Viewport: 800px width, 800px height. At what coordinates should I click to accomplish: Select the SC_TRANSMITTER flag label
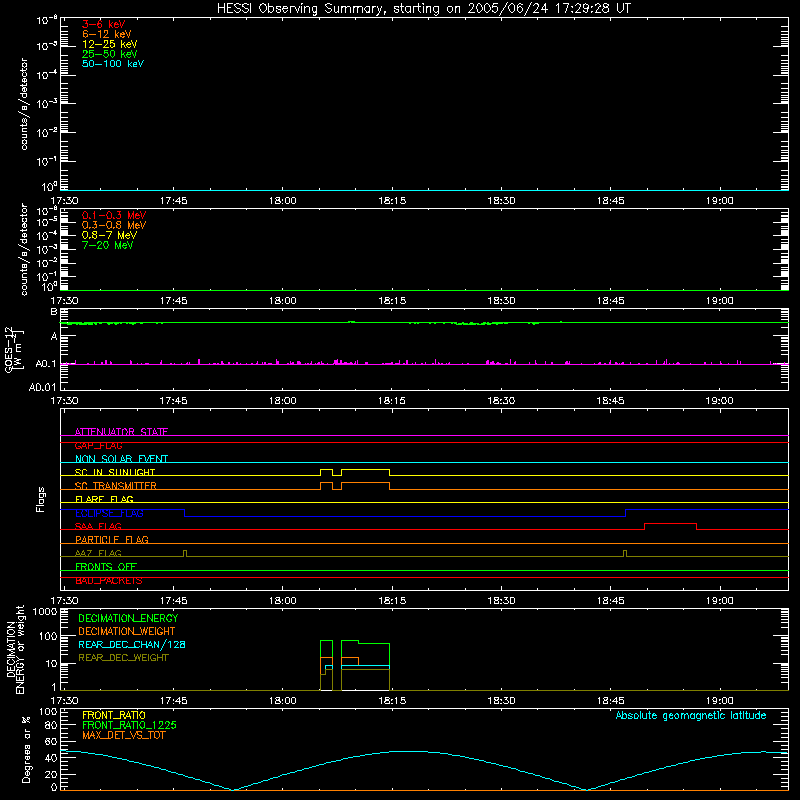115,486
